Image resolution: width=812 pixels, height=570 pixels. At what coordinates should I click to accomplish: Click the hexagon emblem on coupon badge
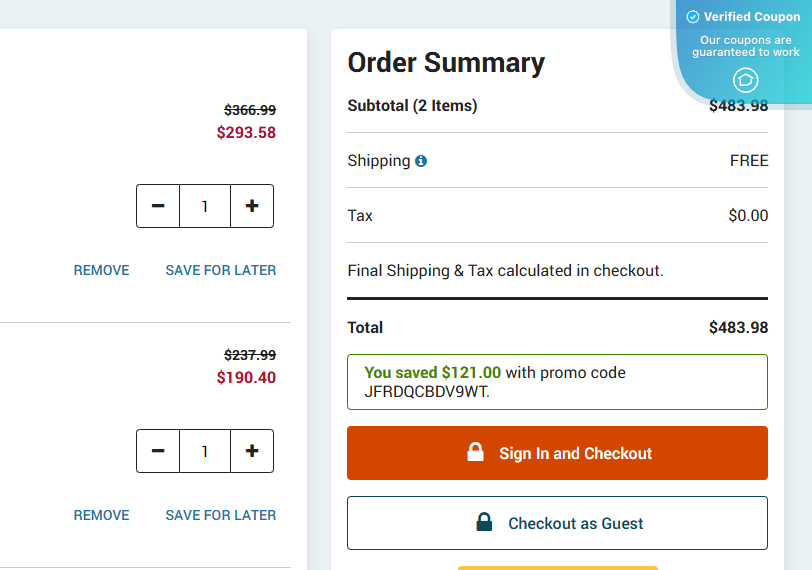(746, 80)
